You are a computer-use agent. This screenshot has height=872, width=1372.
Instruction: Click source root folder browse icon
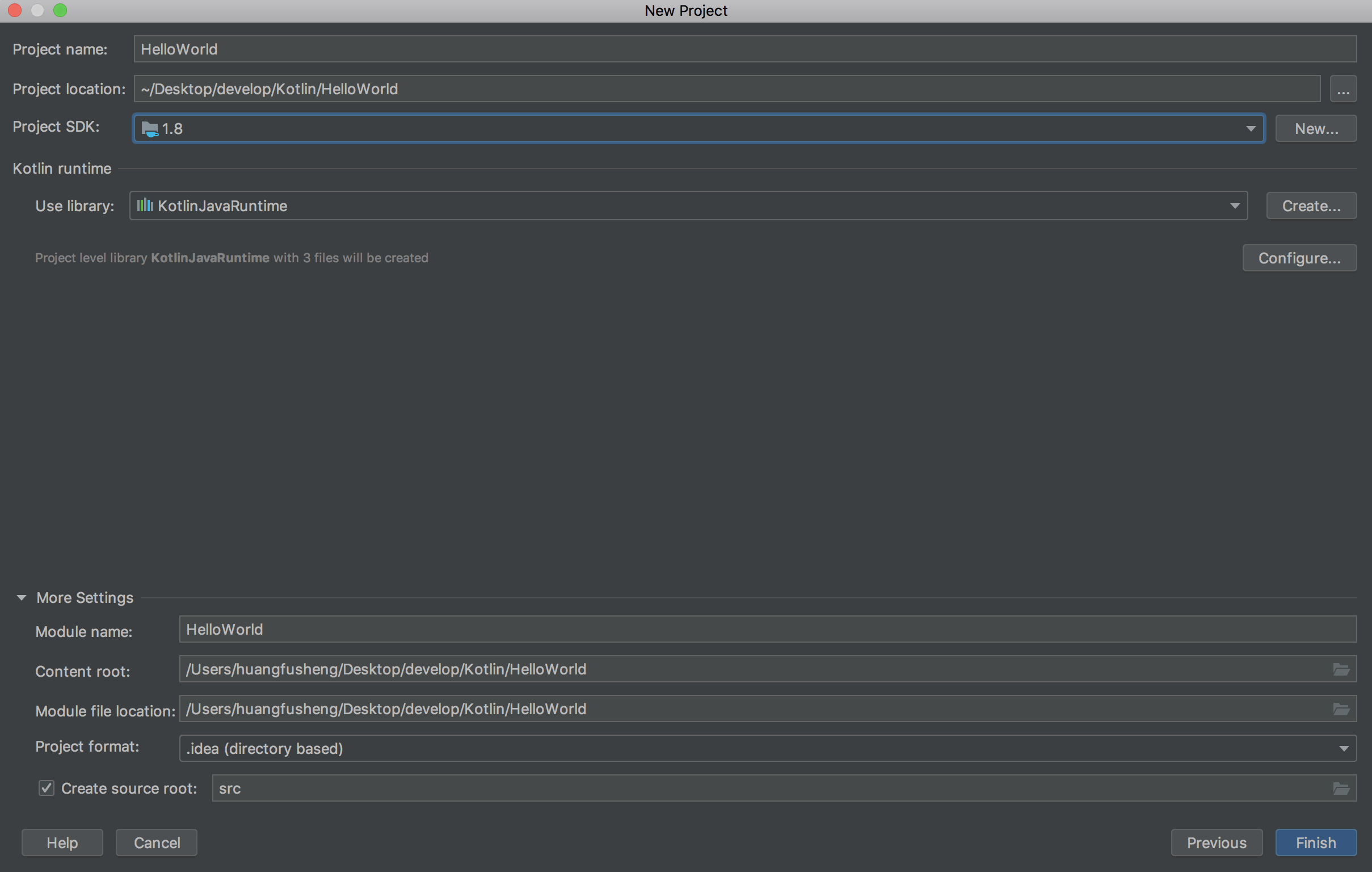[1341, 789]
